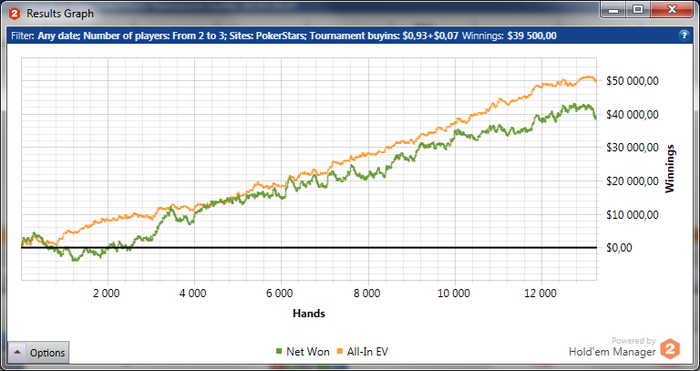Viewport: 700px width, 371px height.
Task: Click the filter description text bar
Action: pyautogui.click(x=350, y=36)
